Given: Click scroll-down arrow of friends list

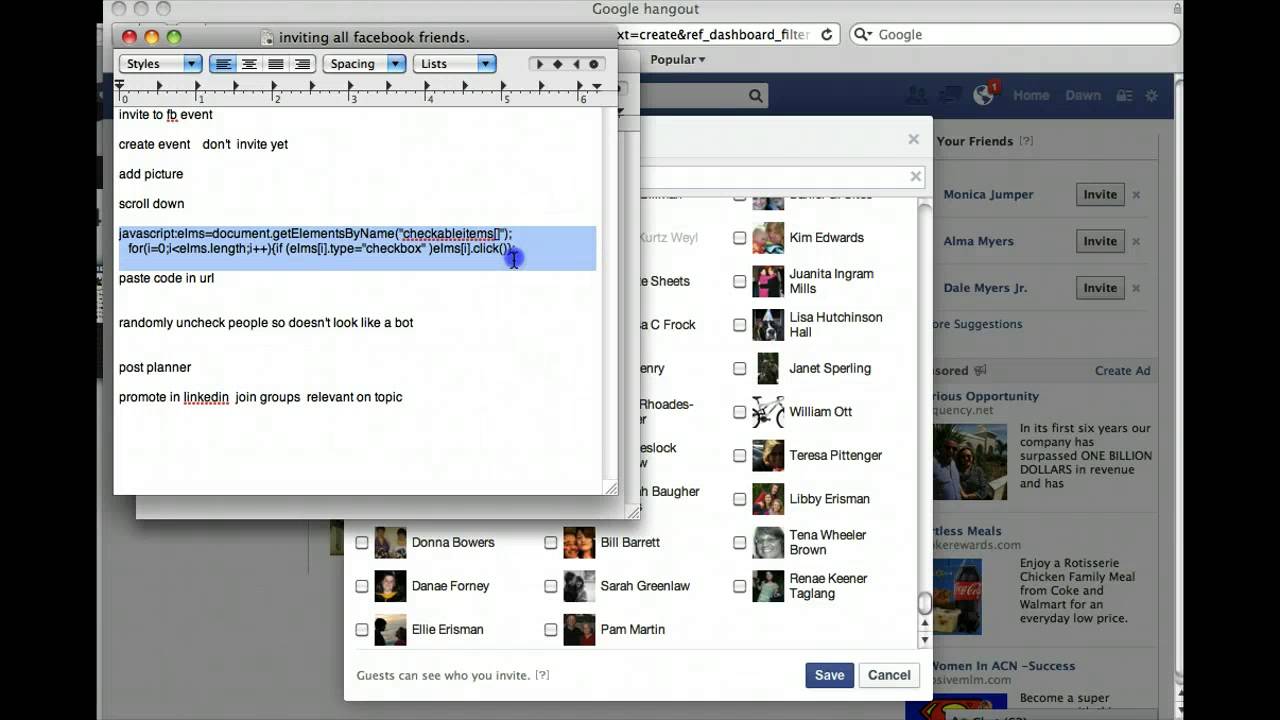Looking at the screenshot, I should [925, 640].
